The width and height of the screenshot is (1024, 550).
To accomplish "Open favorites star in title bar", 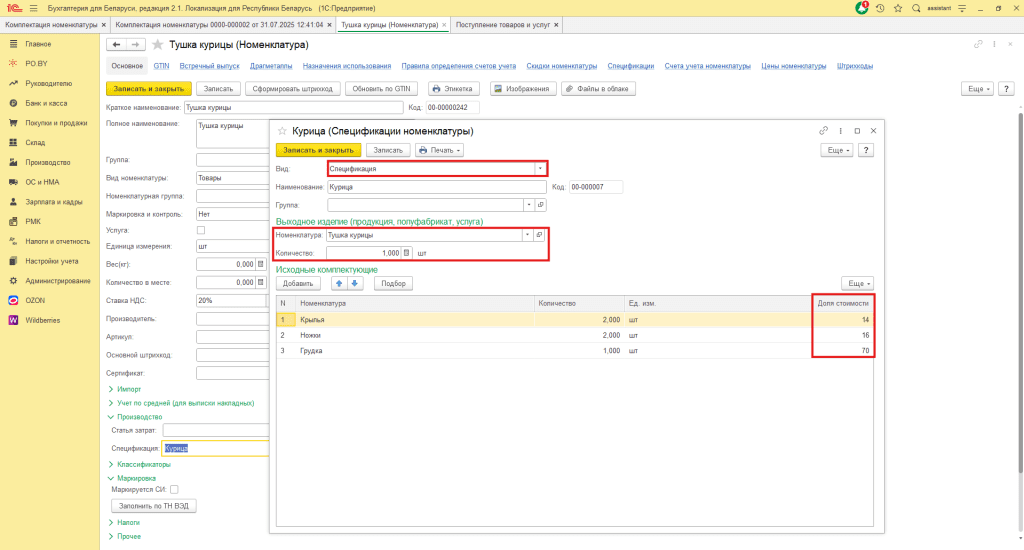I will [898, 8].
